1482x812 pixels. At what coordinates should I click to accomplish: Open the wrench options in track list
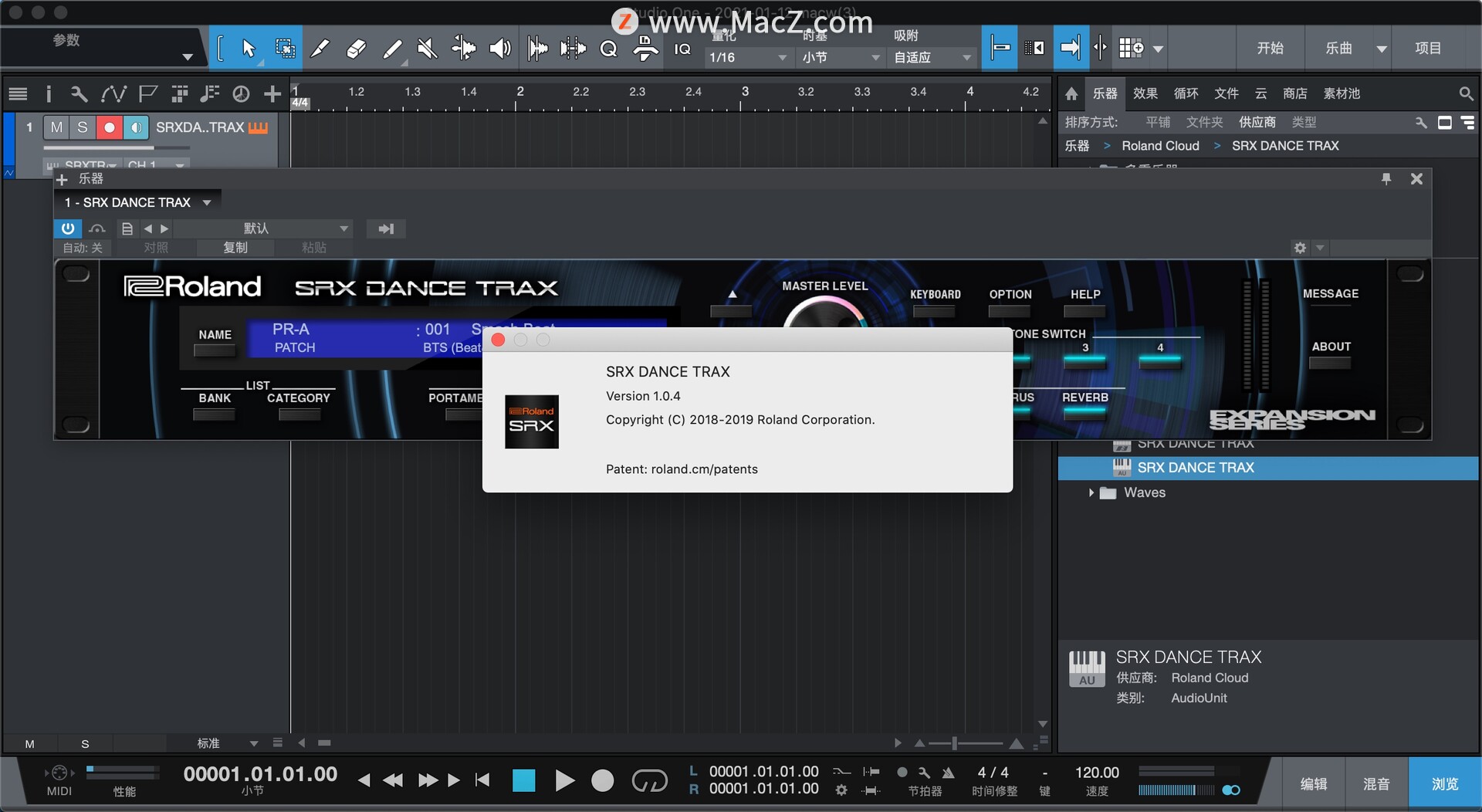[x=79, y=94]
